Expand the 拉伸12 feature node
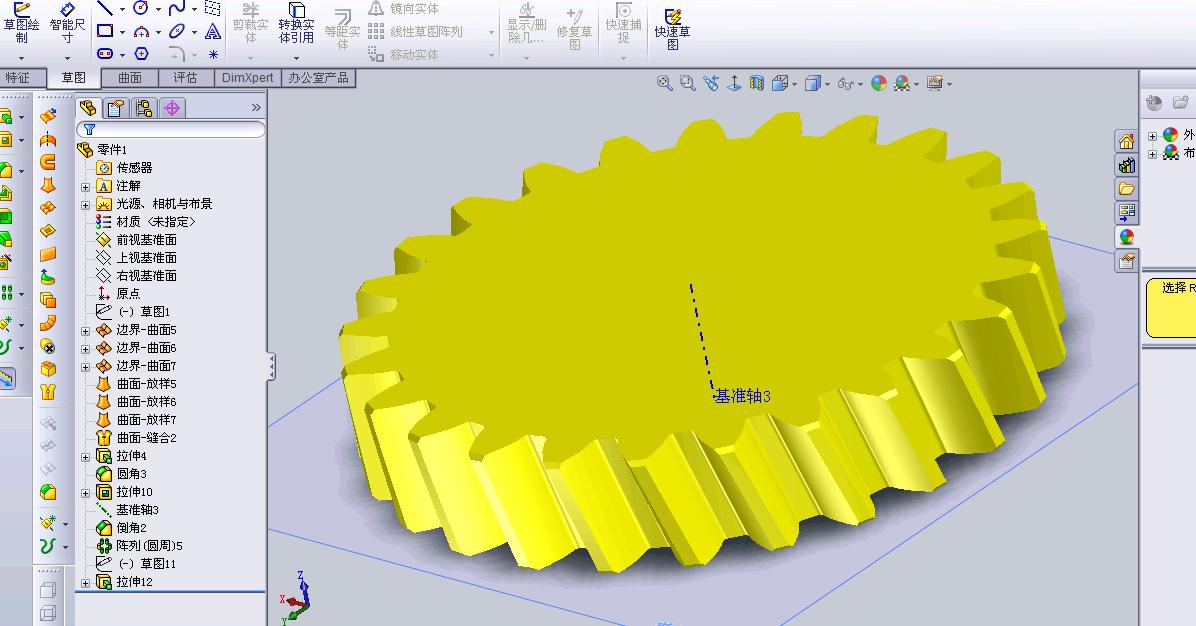 85,583
